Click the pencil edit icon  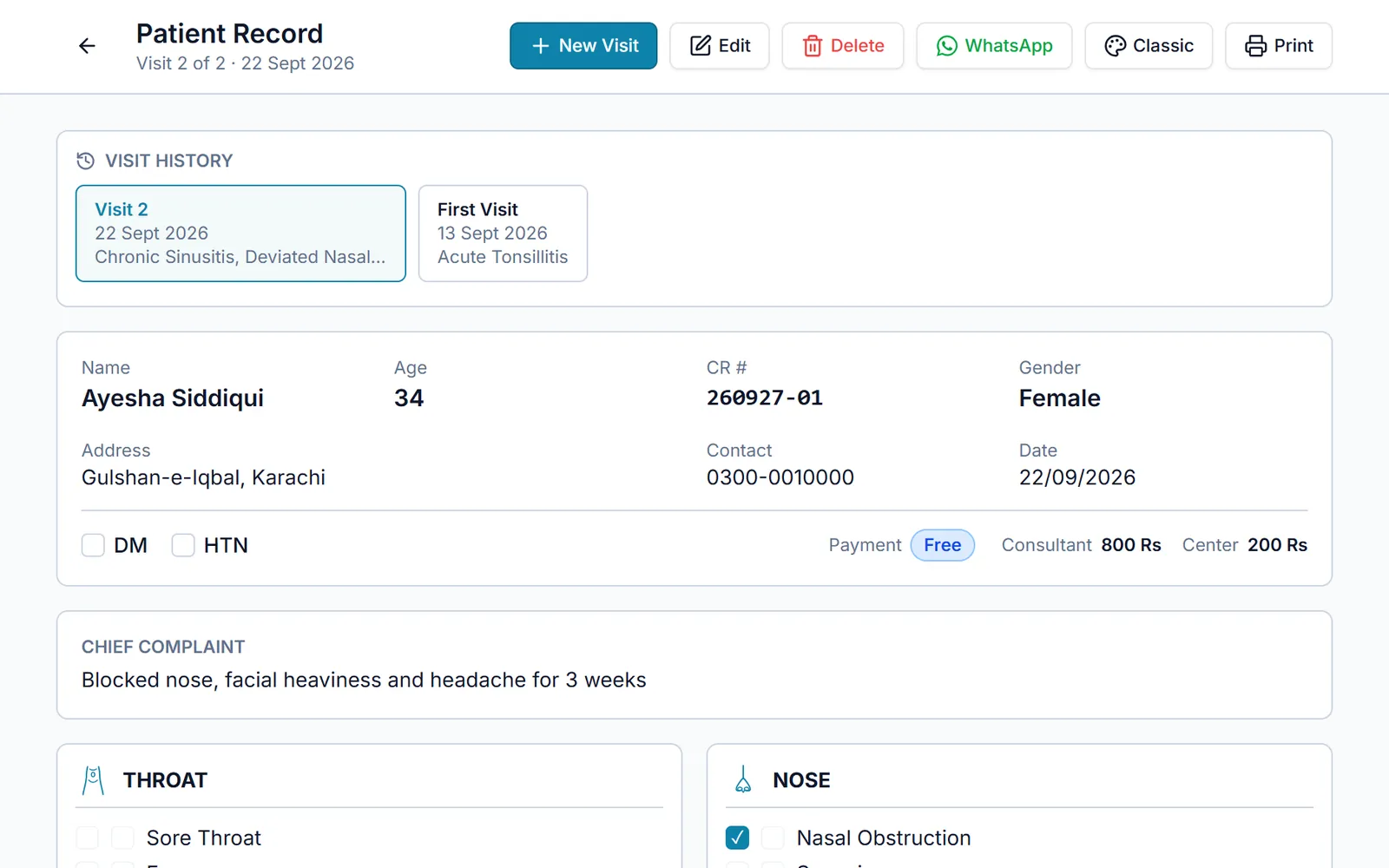[701, 46]
